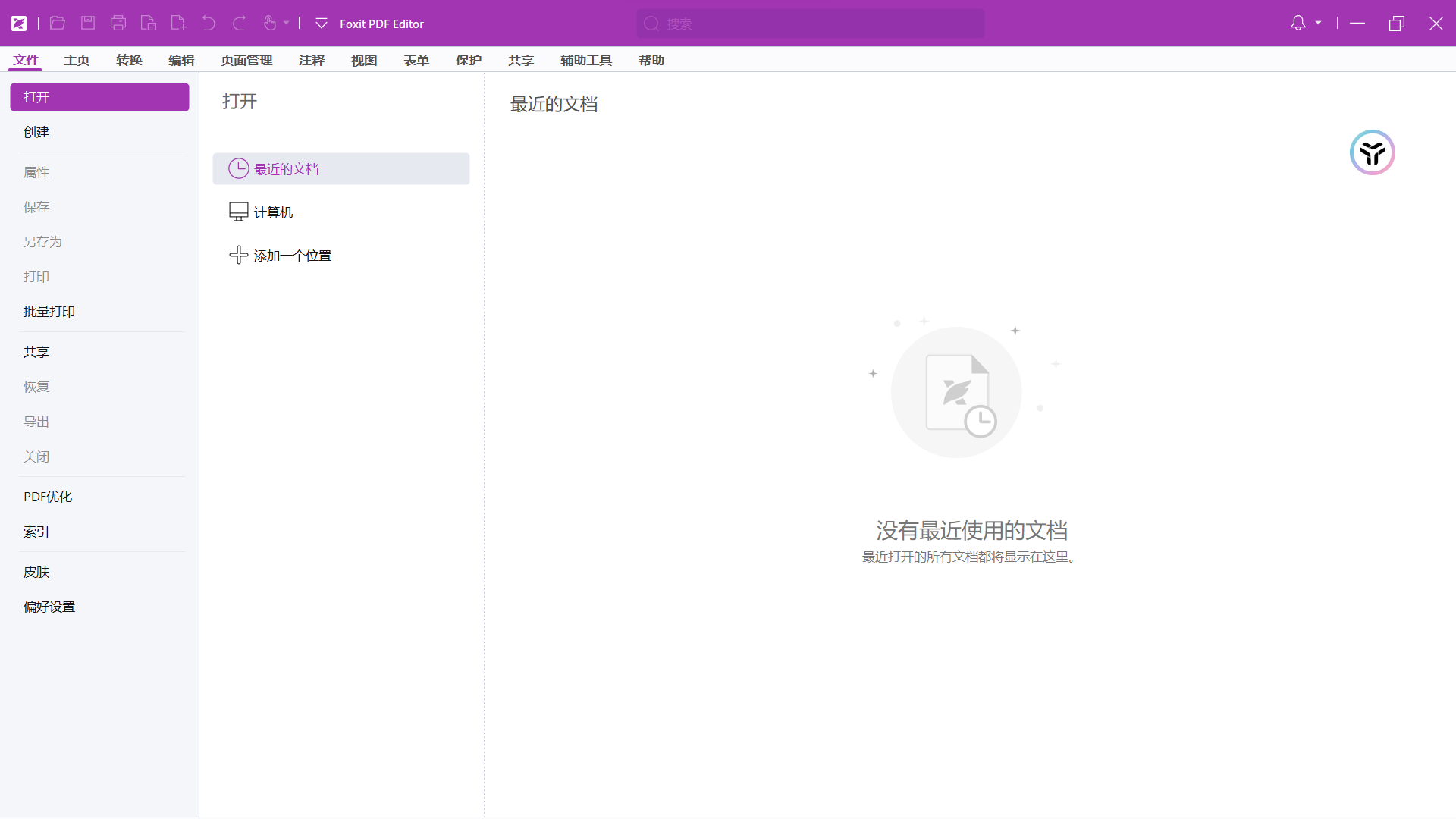Viewport: 1456px width, 819px height.
Task: Create a new PDF using the new document icon
Action: click(178, 23)
